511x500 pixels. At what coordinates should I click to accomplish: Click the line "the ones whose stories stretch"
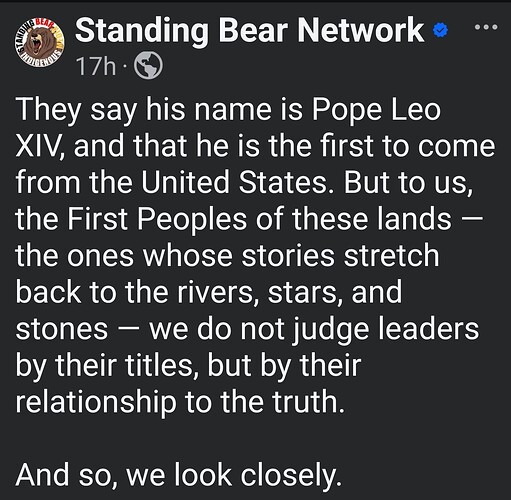[227, 255]
